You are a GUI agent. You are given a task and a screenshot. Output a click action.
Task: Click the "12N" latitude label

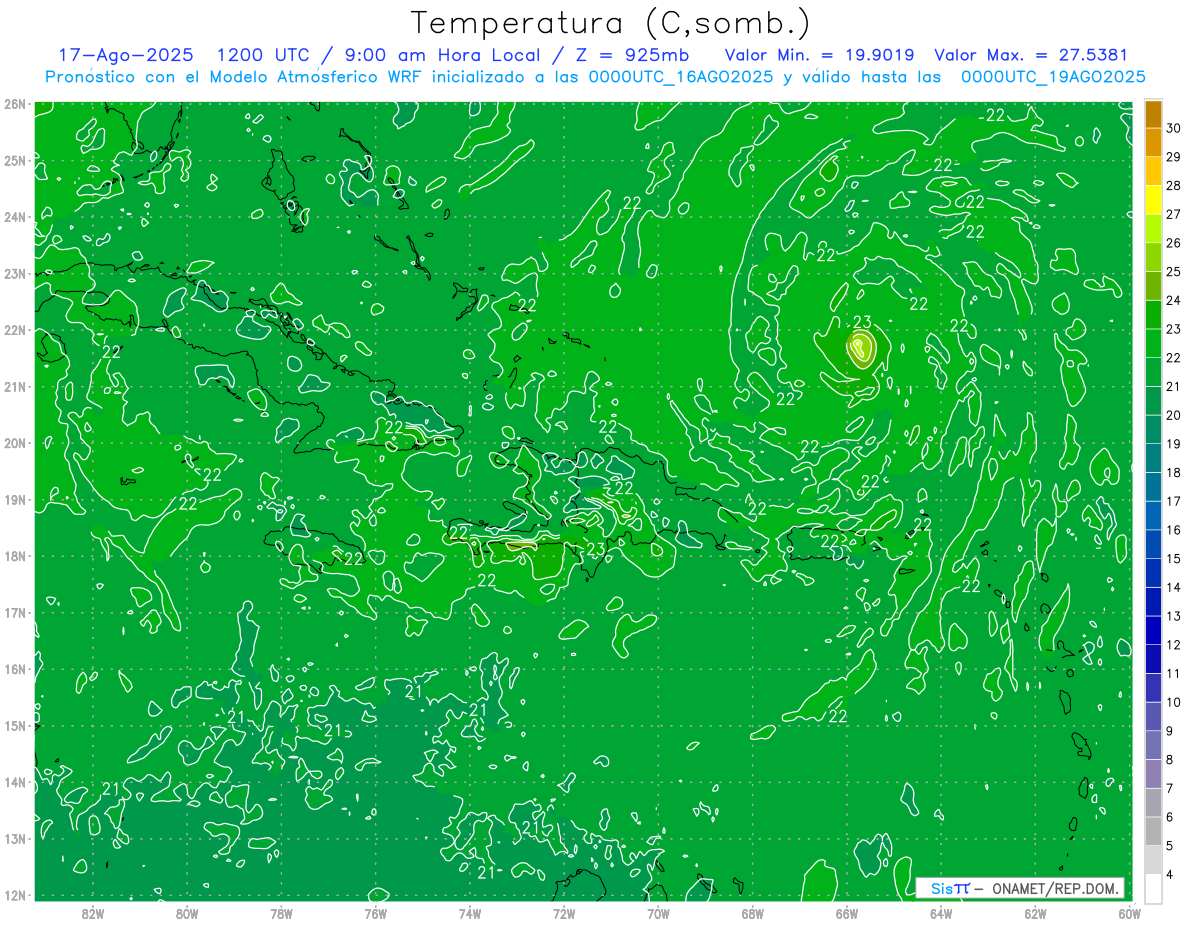[15, 895]
